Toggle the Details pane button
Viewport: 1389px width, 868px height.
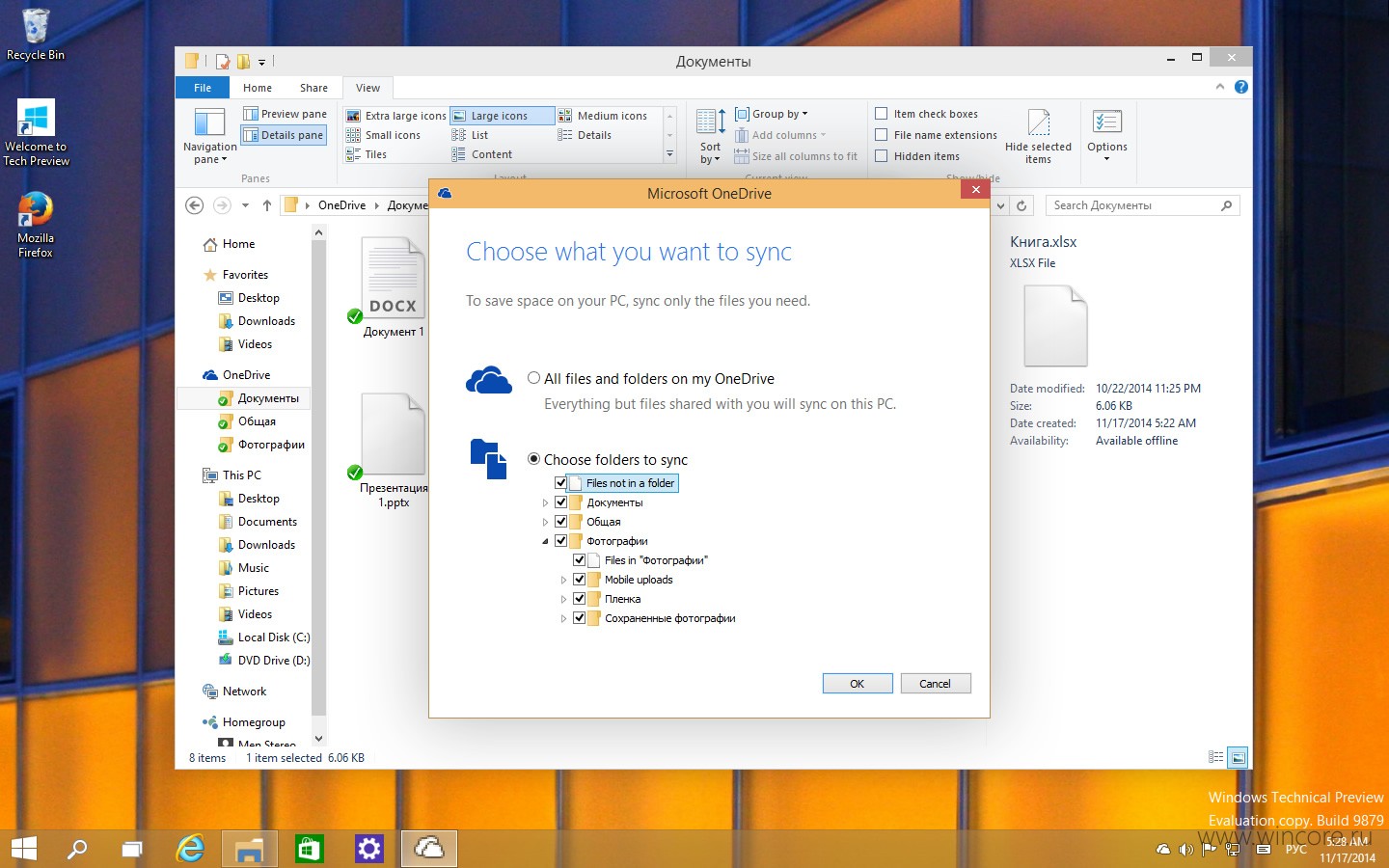pyautogui.click(x=285, y=135)
